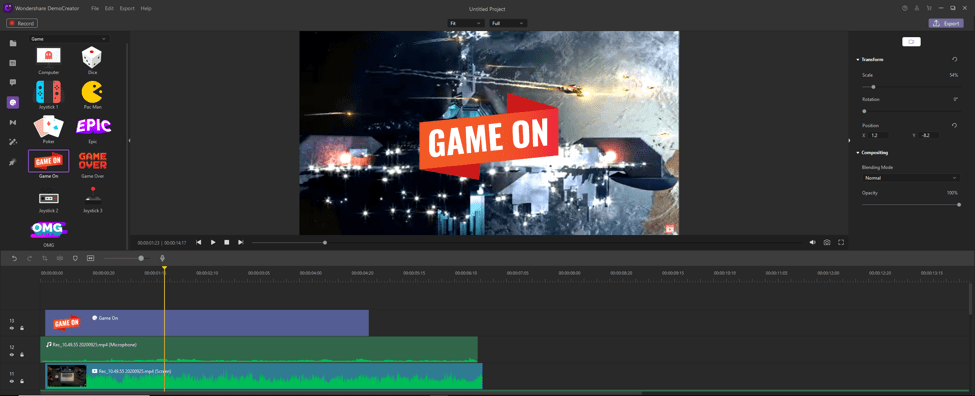
Task: Click the undo arrow above timeline
Action: (x=14, y=258)
